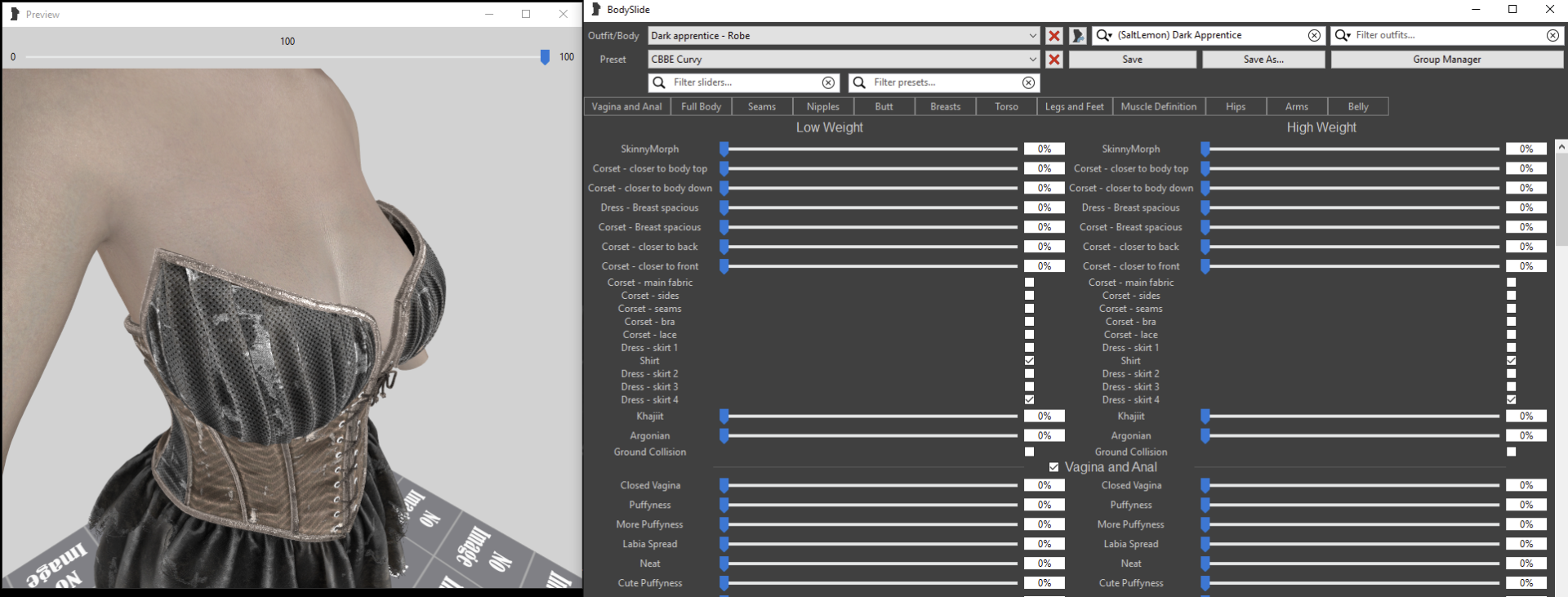Toggle High Weight Corset - lace checkbox

[x=1511, y=335]
